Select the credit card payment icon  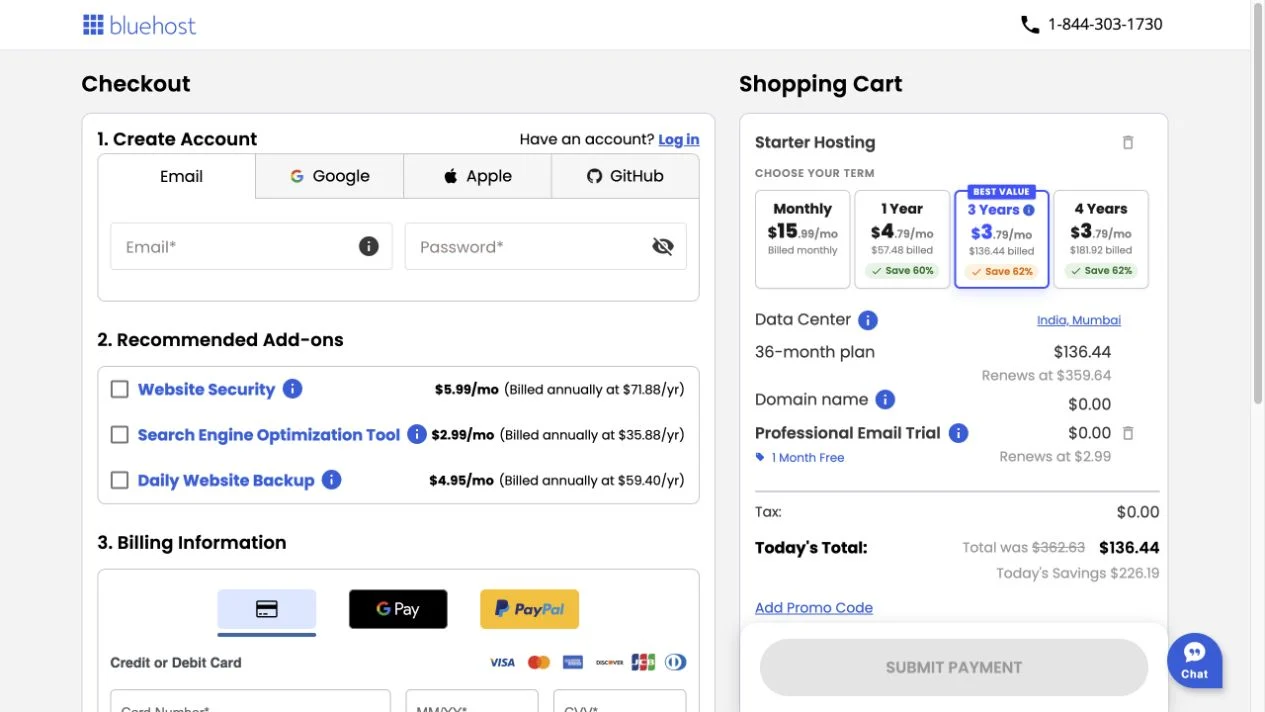(x=267, y=609)
